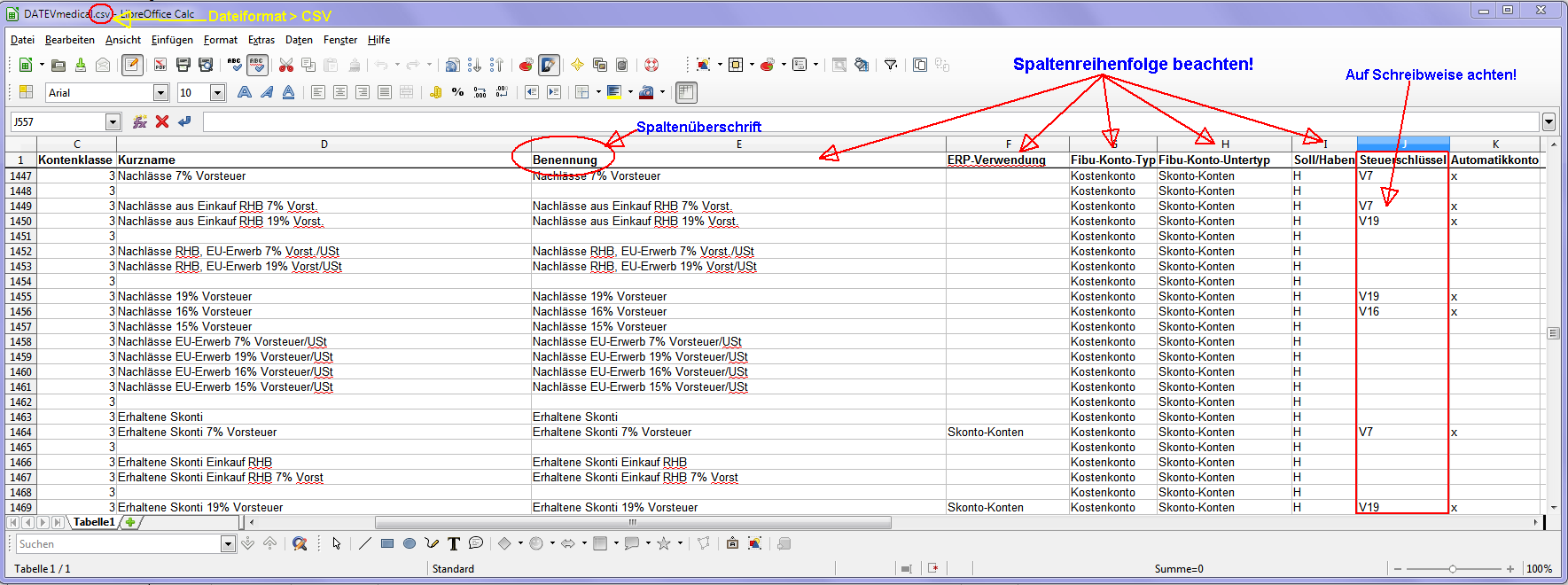1568x585 pixels.
Task: Toggle AutoSpellcheck on or off
Action: pyautogui.click(x=257, y=65)
